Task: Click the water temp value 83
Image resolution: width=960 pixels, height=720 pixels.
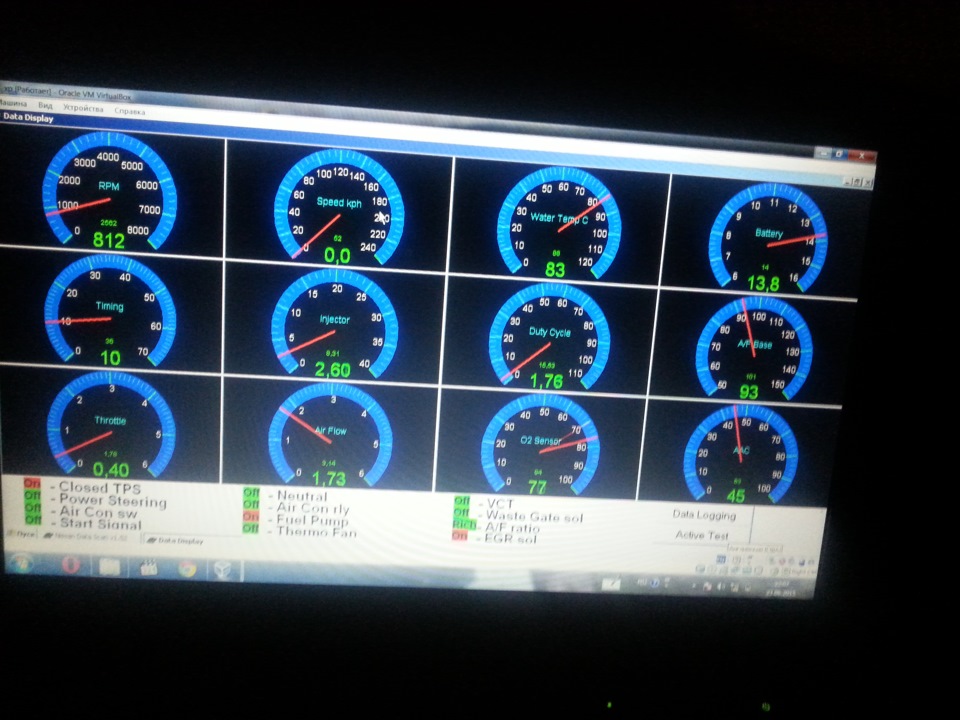Action: point(555,269)
